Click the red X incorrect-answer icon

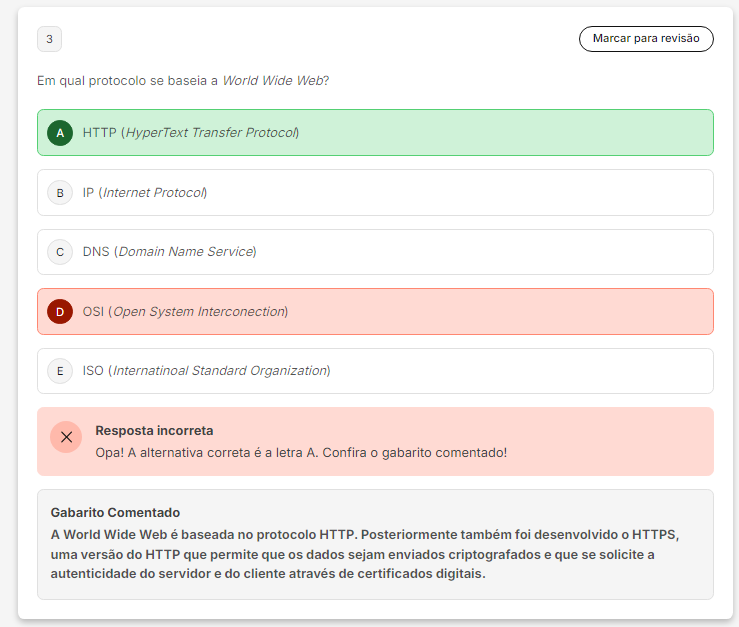66,437
